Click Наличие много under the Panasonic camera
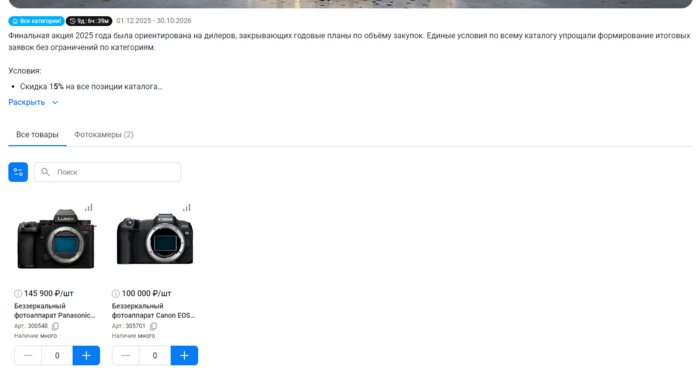 click(x=36, y=336)
